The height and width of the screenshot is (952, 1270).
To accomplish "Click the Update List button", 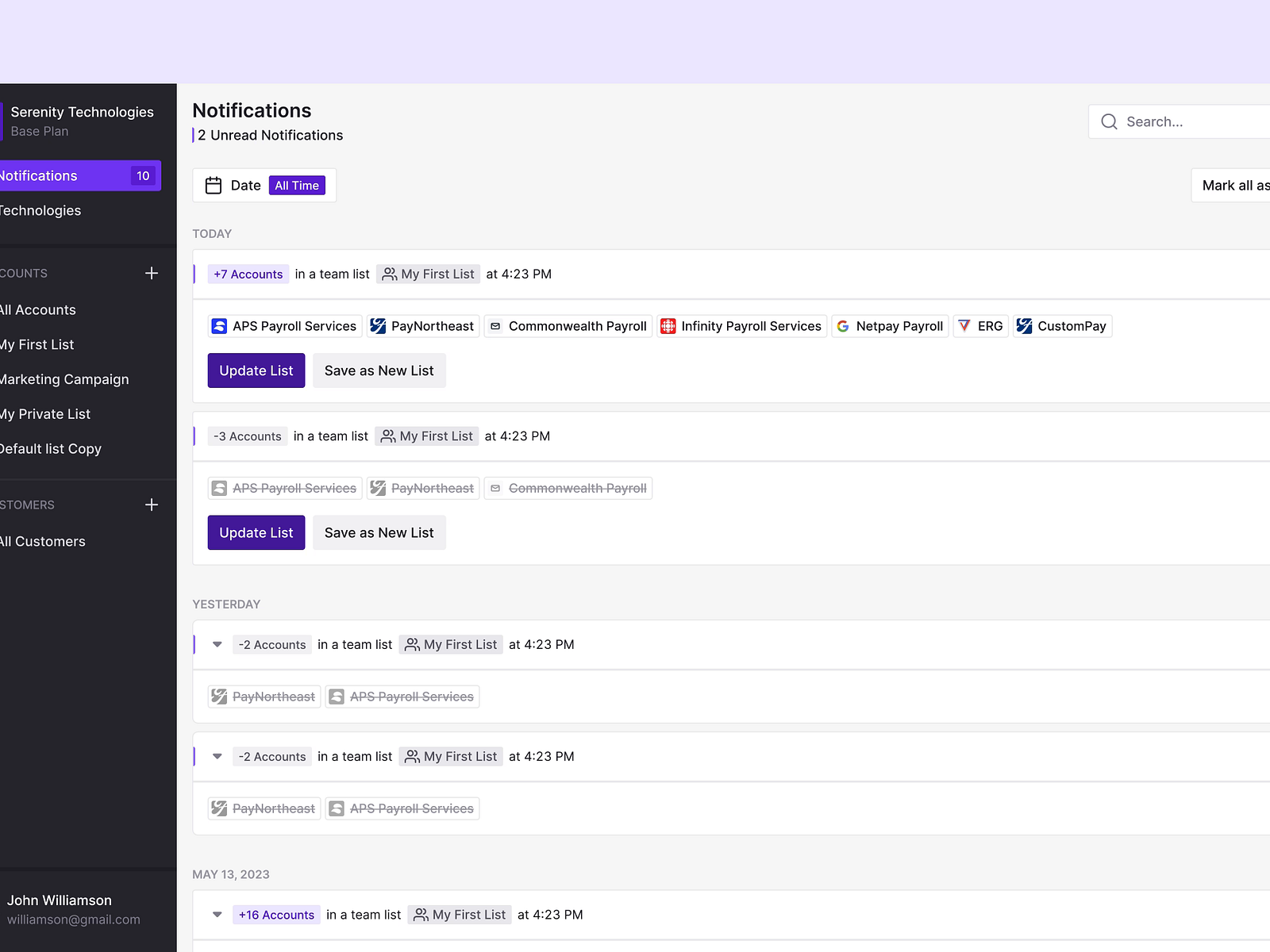I will 256,370.
